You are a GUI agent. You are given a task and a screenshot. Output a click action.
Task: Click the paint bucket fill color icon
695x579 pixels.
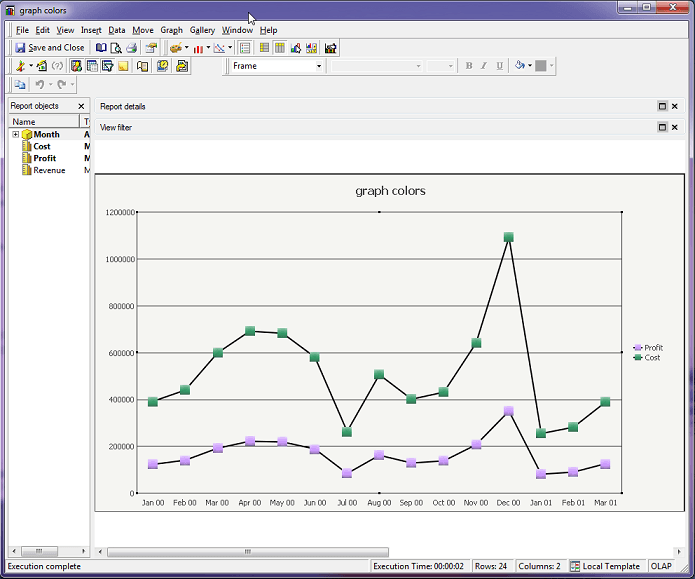click(519, 66)
